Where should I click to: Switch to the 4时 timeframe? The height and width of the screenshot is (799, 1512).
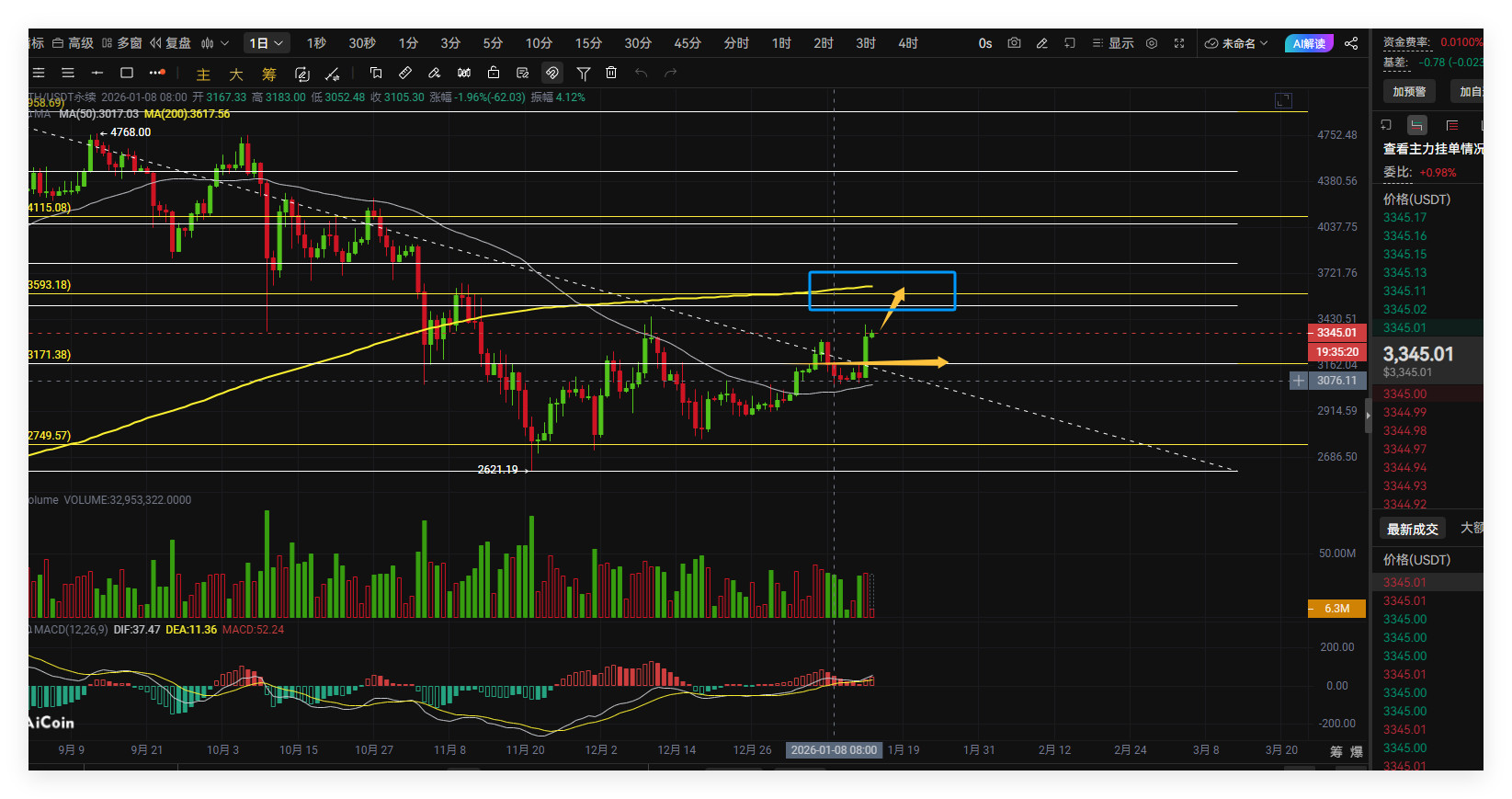[x=907, y=43]
